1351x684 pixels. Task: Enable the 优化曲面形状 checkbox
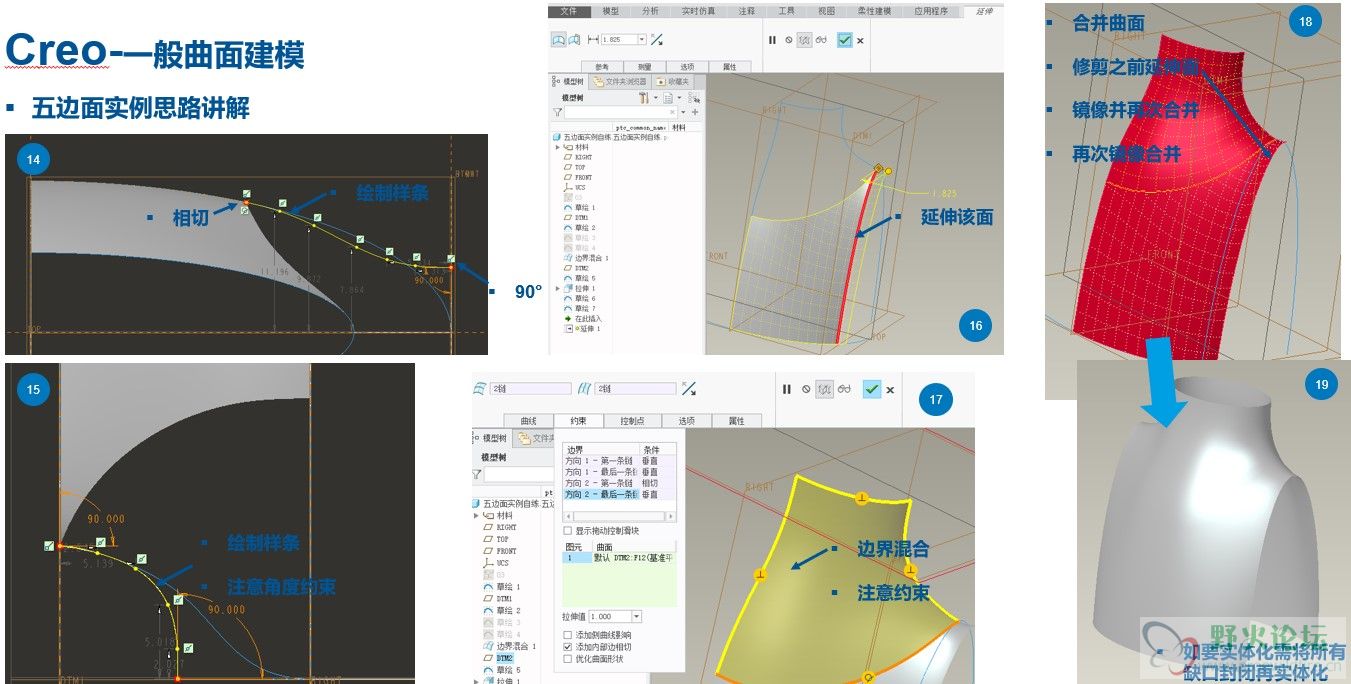pyautogui.click(x=568, y=659)
